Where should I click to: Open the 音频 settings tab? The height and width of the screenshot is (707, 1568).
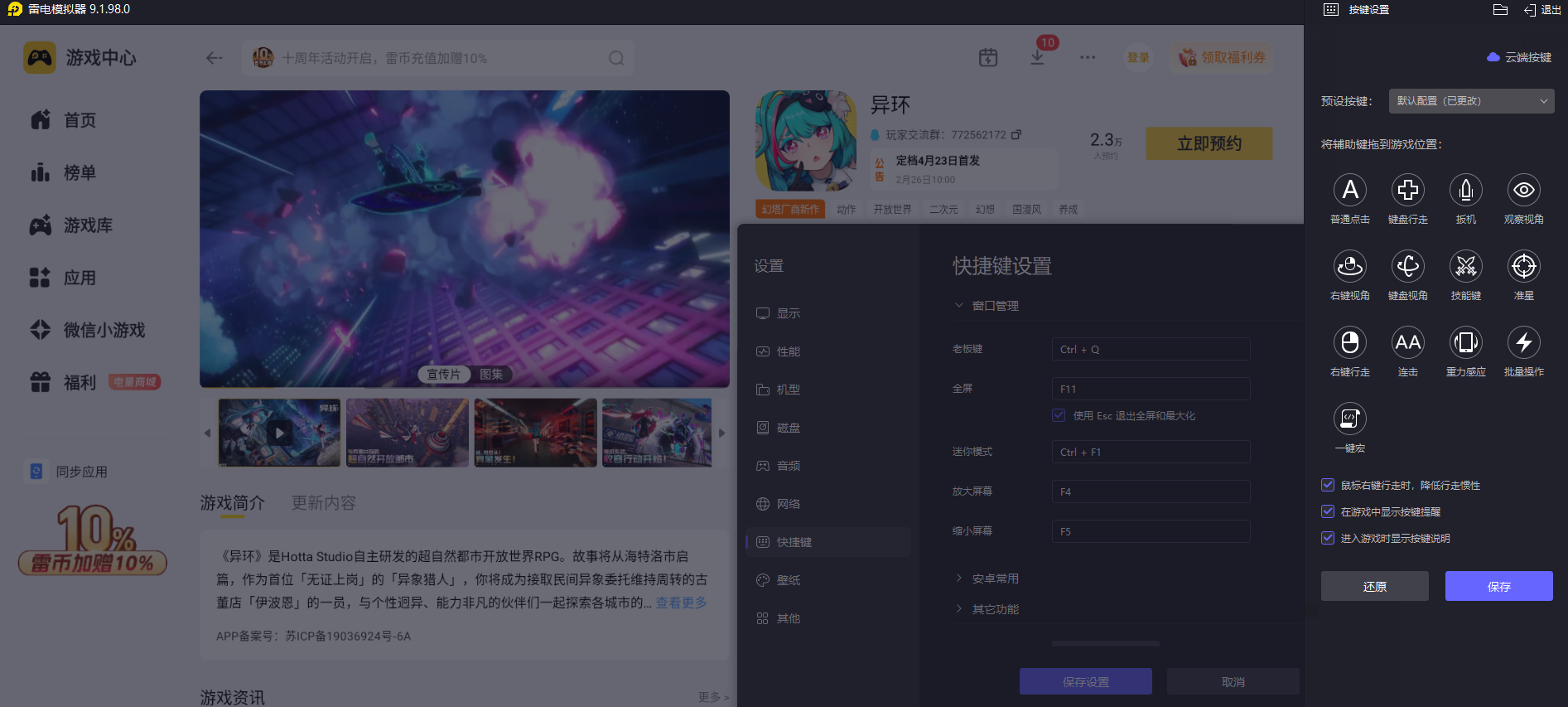(828, 466)
